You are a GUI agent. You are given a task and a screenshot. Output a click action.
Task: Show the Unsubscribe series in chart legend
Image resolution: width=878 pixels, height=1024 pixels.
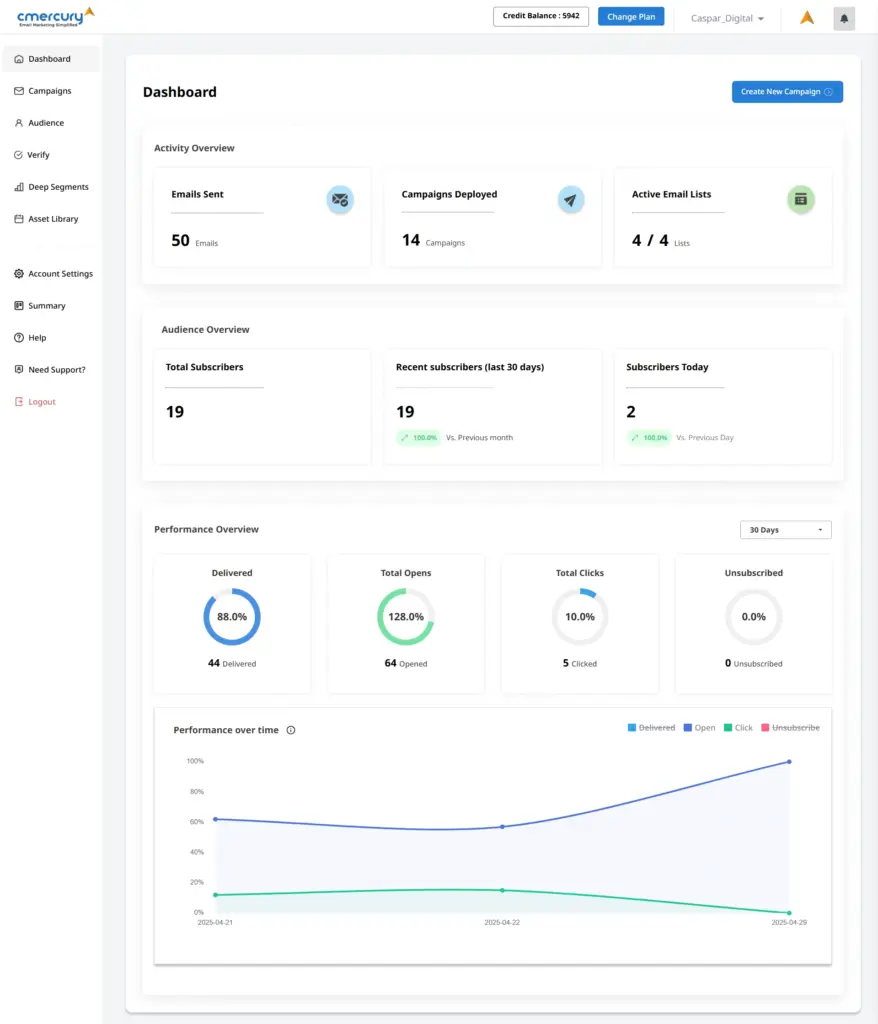point(790,728)
